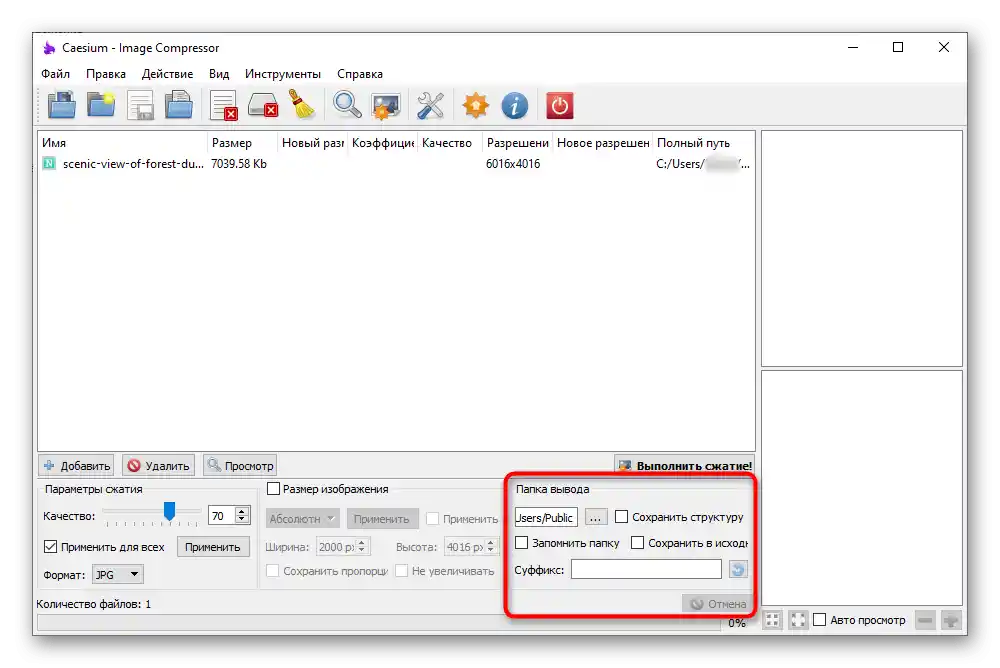Viewport: 1000px width, 668px height.
Task: Click the red power Exit icon
Action: pos(559,105)
